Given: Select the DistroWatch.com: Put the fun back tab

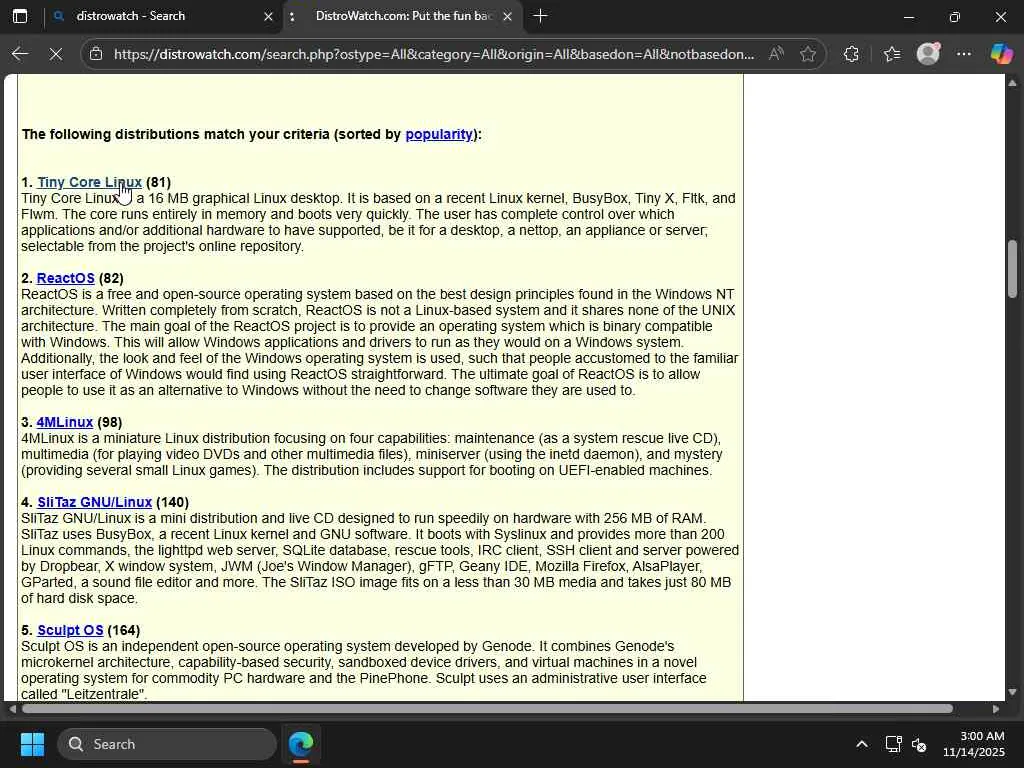Looking at the screenshot, I should tap(403, 16).
